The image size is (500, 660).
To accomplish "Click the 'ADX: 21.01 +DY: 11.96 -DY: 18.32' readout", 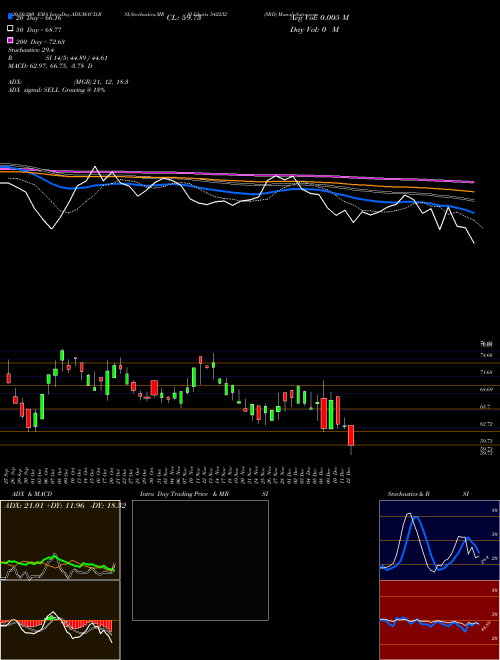I will (65, 506).
